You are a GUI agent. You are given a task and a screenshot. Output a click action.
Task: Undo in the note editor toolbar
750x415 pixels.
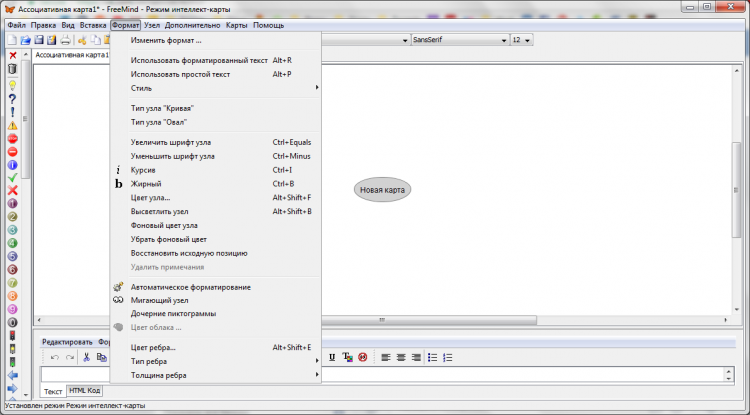coord(55,358)
